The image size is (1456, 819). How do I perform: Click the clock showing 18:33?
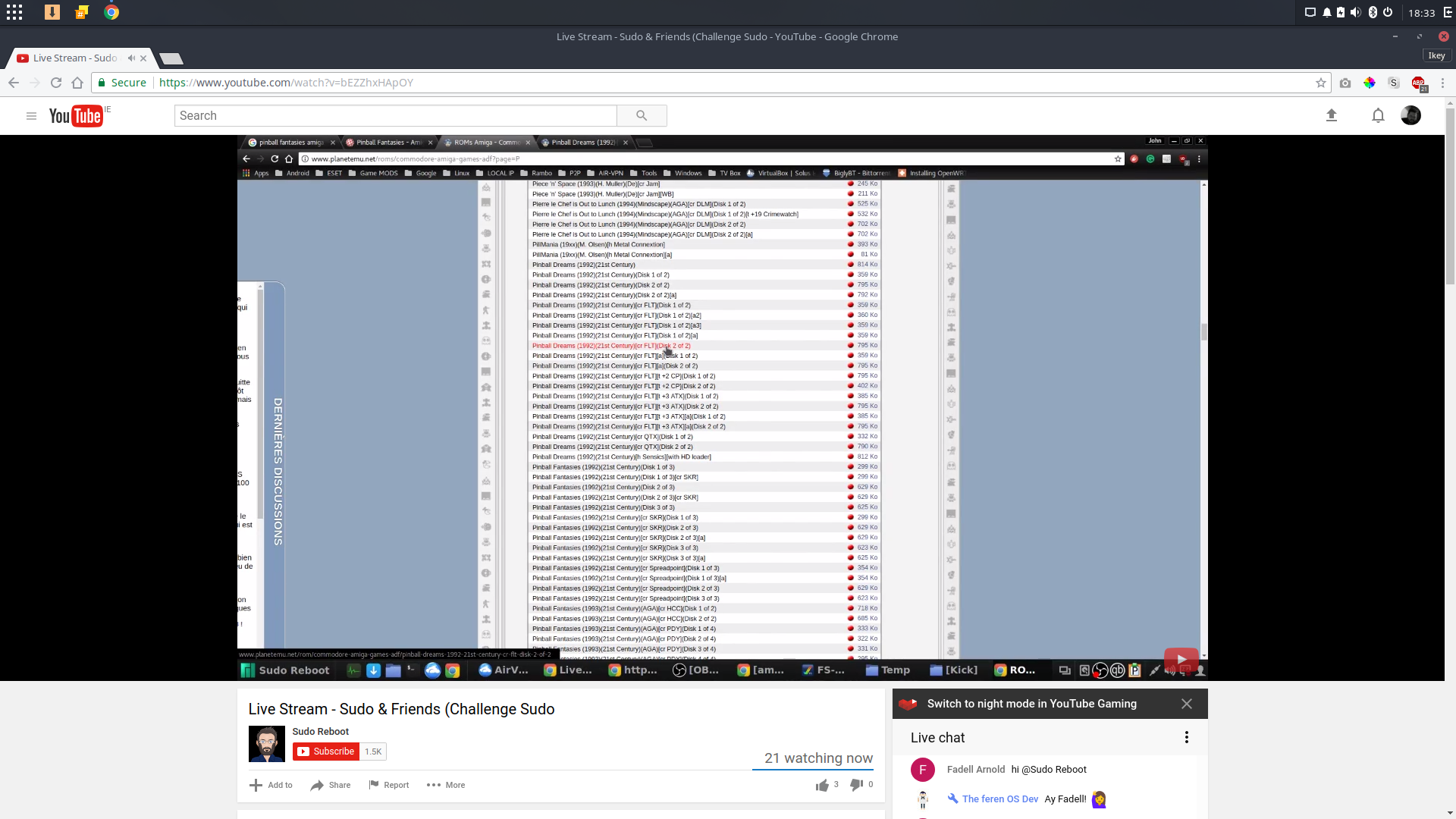(x=1421, y=13)
